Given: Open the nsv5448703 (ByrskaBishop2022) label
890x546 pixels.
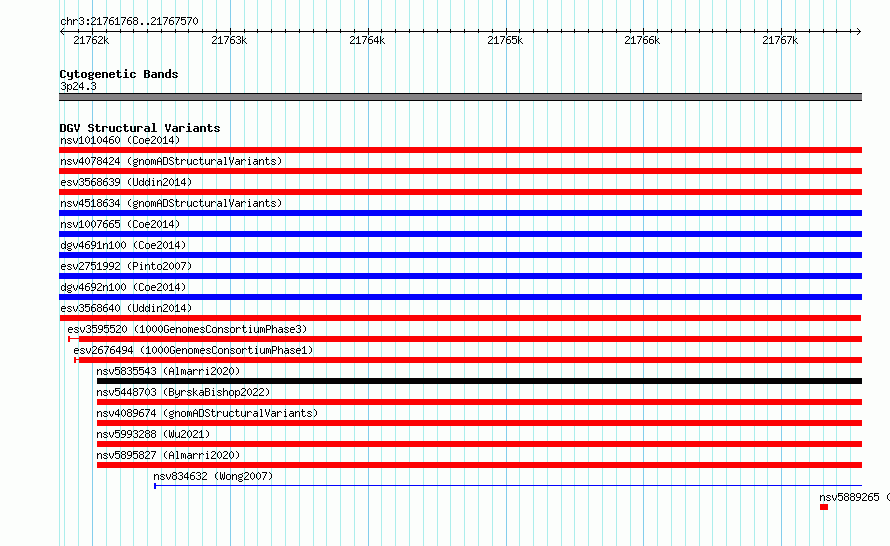Looking at the screenshot, I should pos(183,392).
